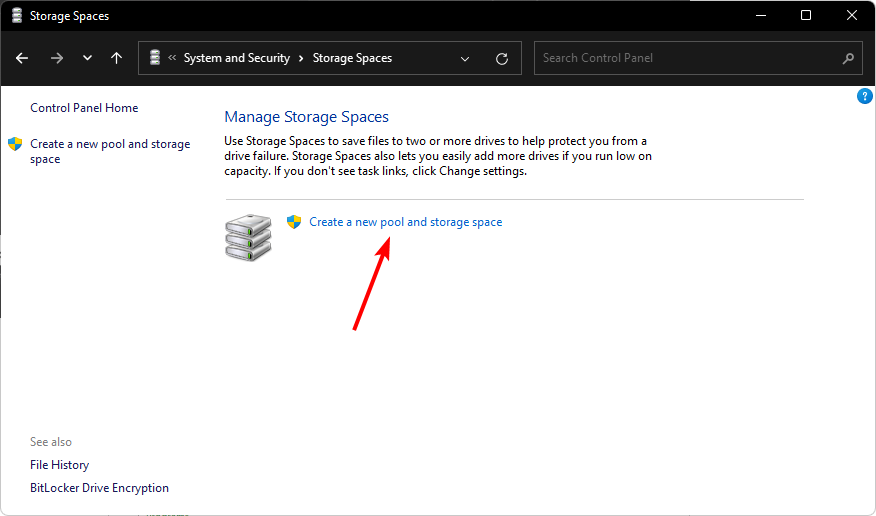Select the Storage Spaces breadcrumb
Image resolution: width=876 pixels, height=516 pixels.
pyautogui.click(x=352, y=58)
